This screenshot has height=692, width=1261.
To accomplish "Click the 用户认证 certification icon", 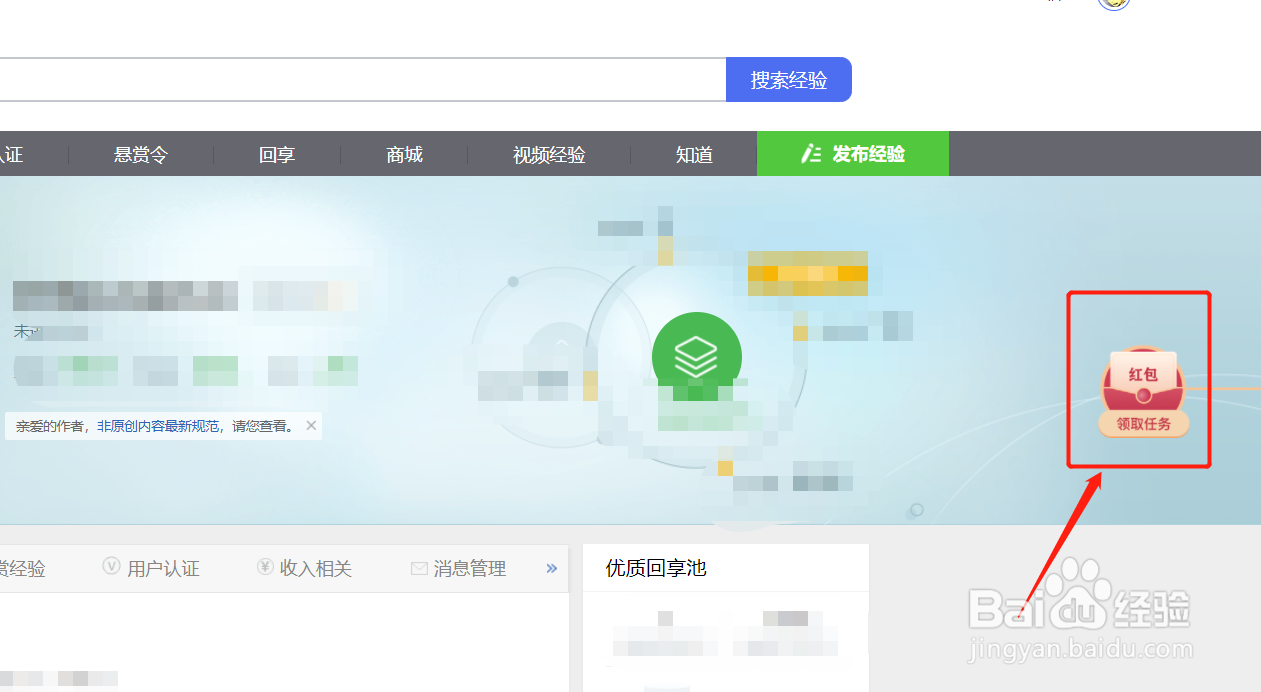I will (x=112, y=567).
